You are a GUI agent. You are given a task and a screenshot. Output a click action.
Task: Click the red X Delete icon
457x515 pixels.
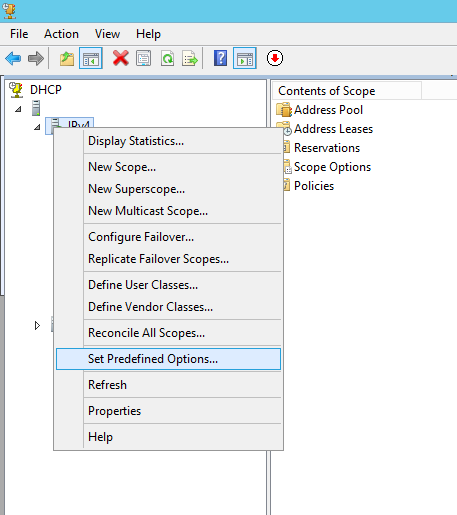[121, 58]
